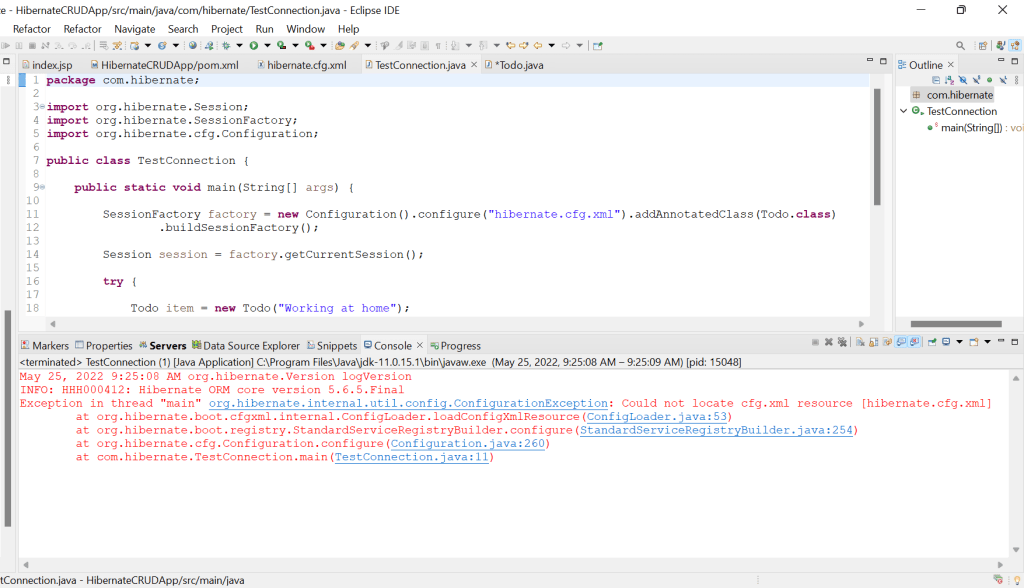The width and height of the screenshot is (1024, 588).
Task: Click the Open Web Browser globe icon
Action: 193,46
